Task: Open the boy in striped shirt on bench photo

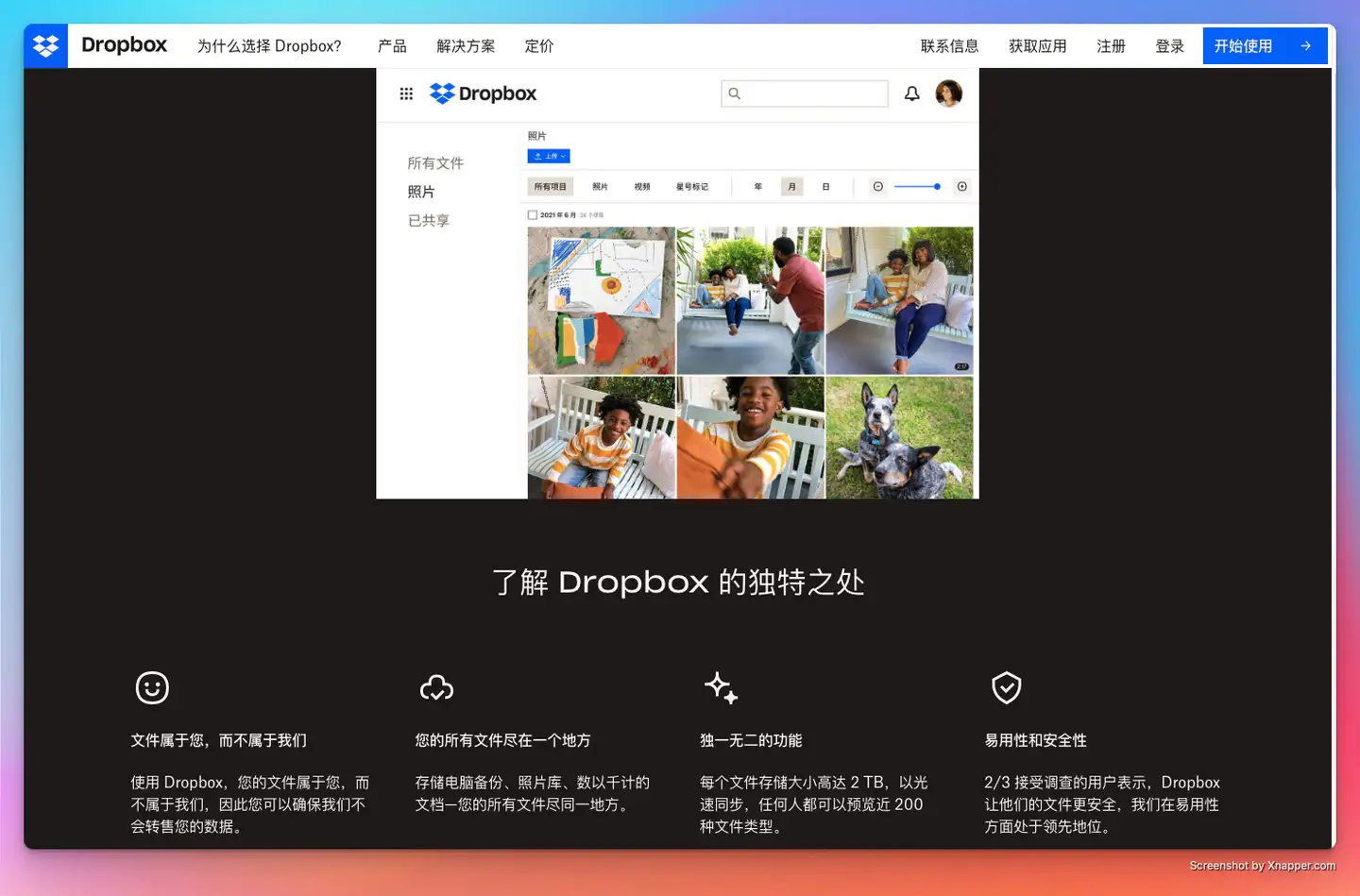Action: pos(602,437)
